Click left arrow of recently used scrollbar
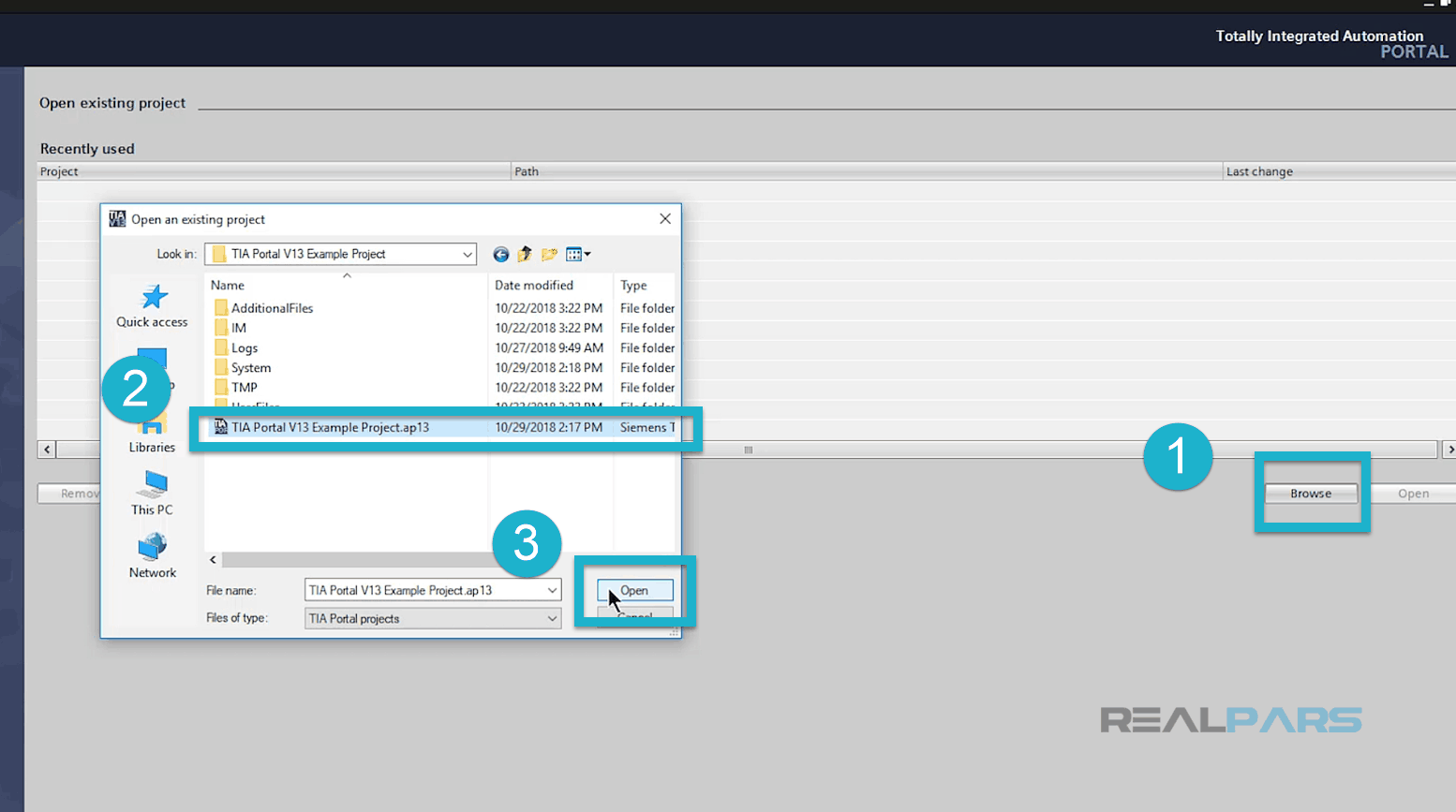 coord(47,450)
